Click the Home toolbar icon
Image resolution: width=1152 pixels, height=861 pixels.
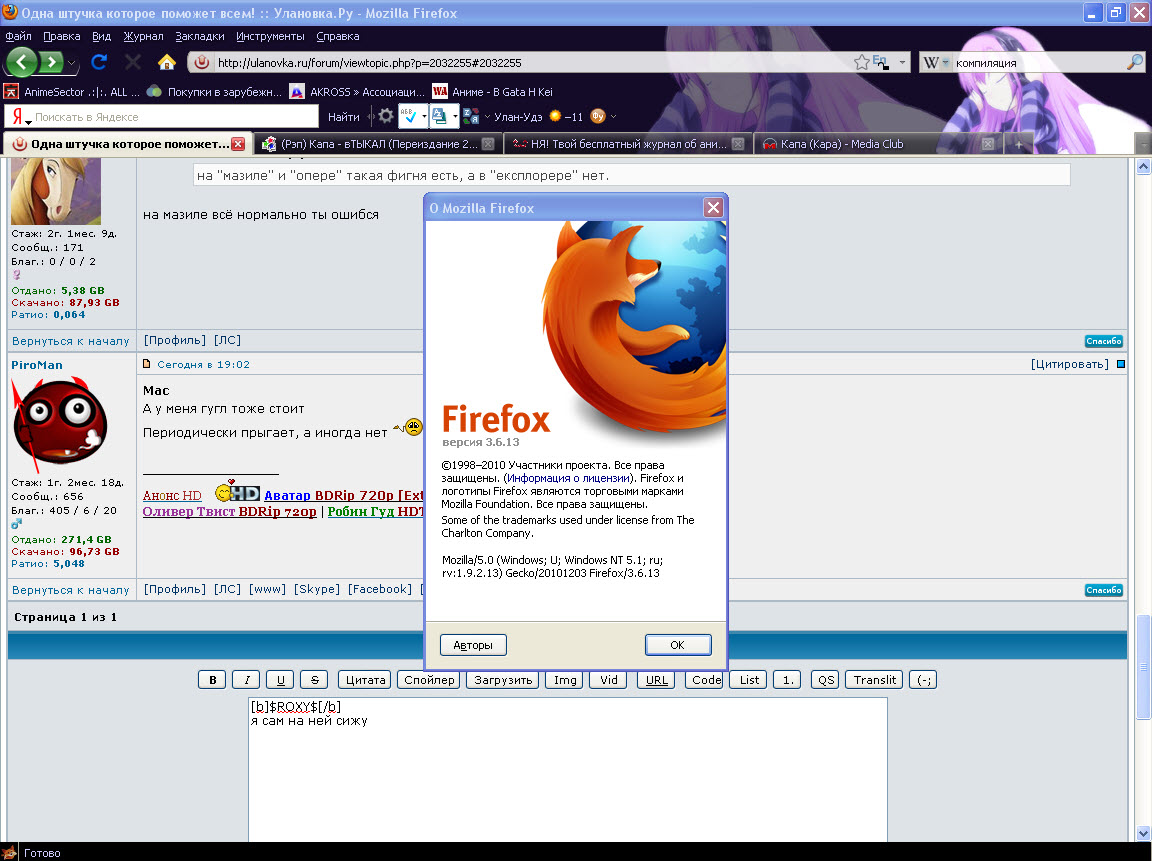[x=166, y=62]
